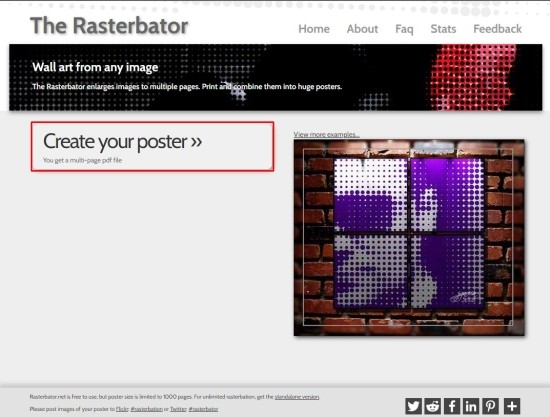Screen dimensions: 550x417
Task: Click the Wall art from any image heading
Action: tap(95, 67)
